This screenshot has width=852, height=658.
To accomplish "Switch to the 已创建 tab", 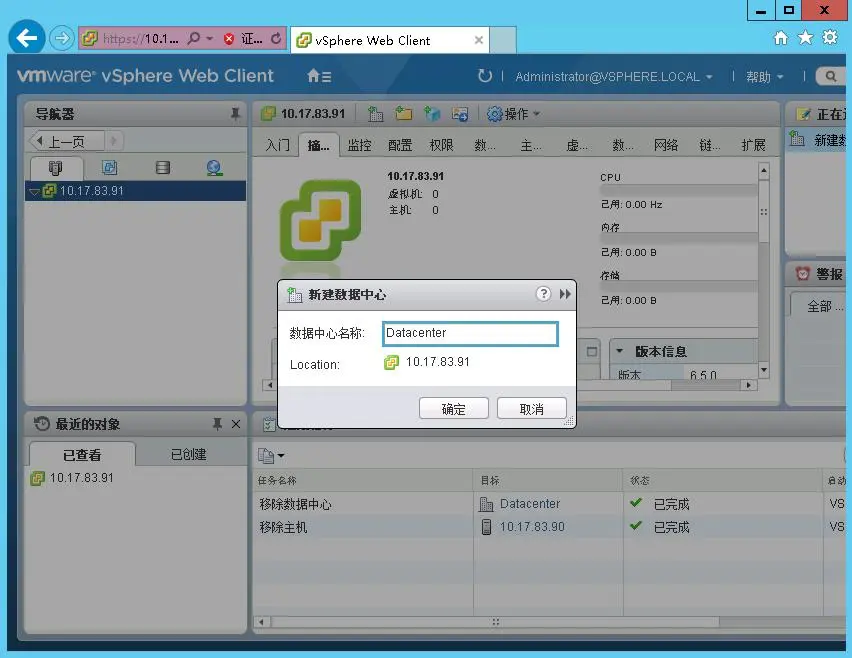I will tap(188, 454).
